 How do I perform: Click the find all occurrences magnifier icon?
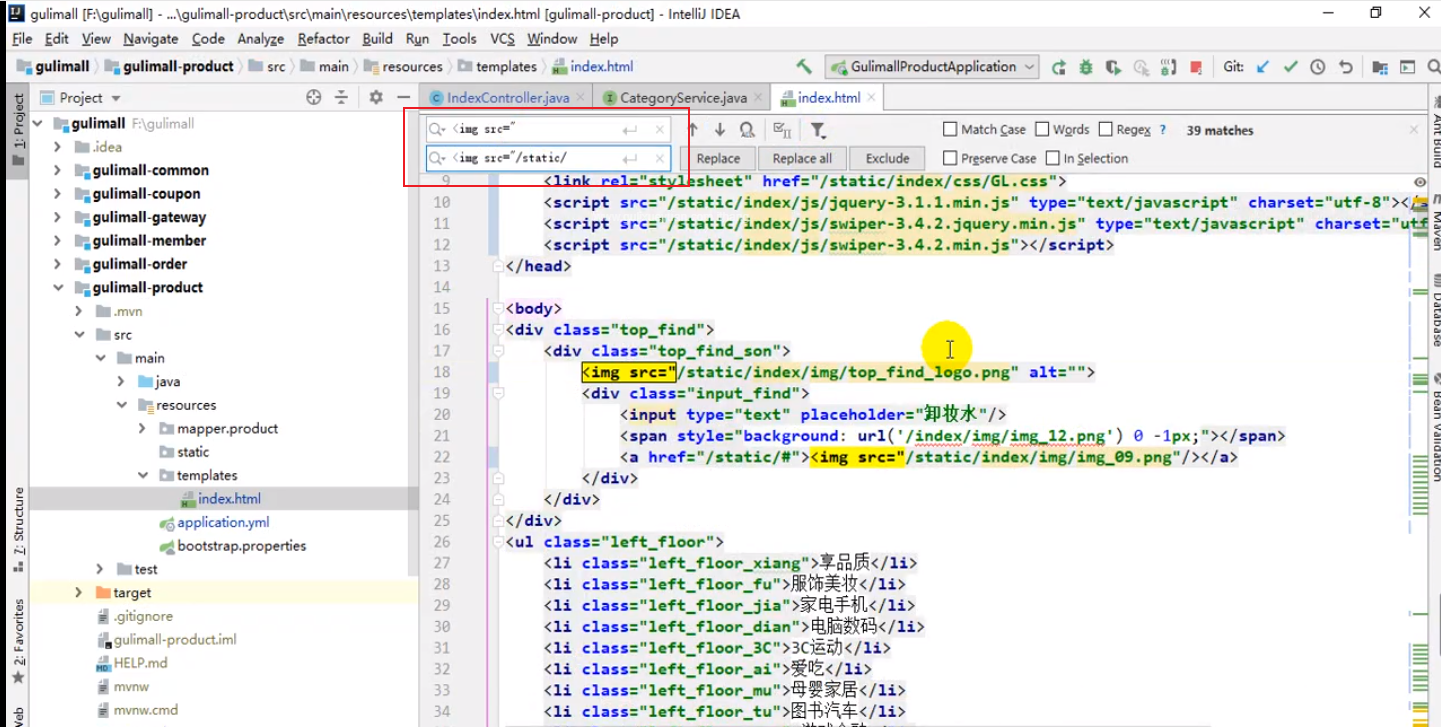(x=747, y=130)
